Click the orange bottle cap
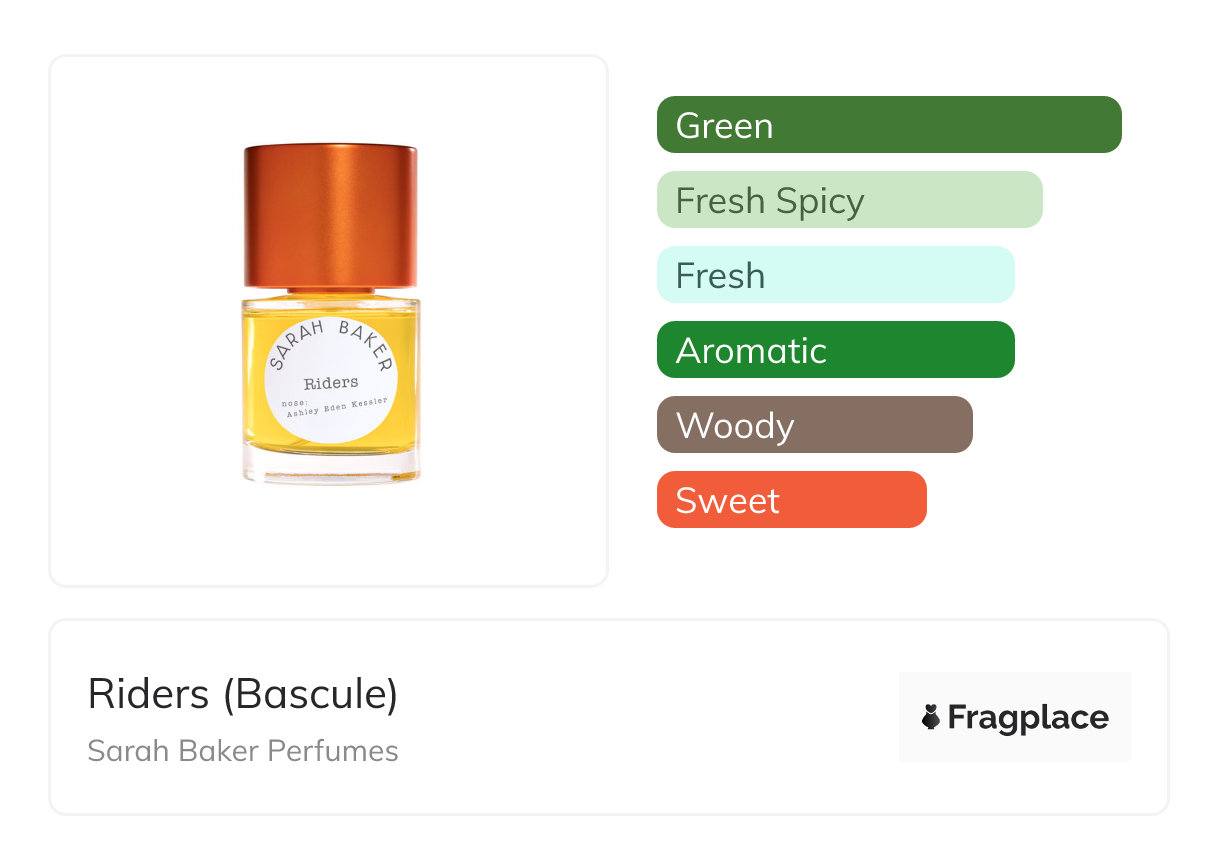Viewport: 1218px width, 864px height. click(x=331, y=217)
